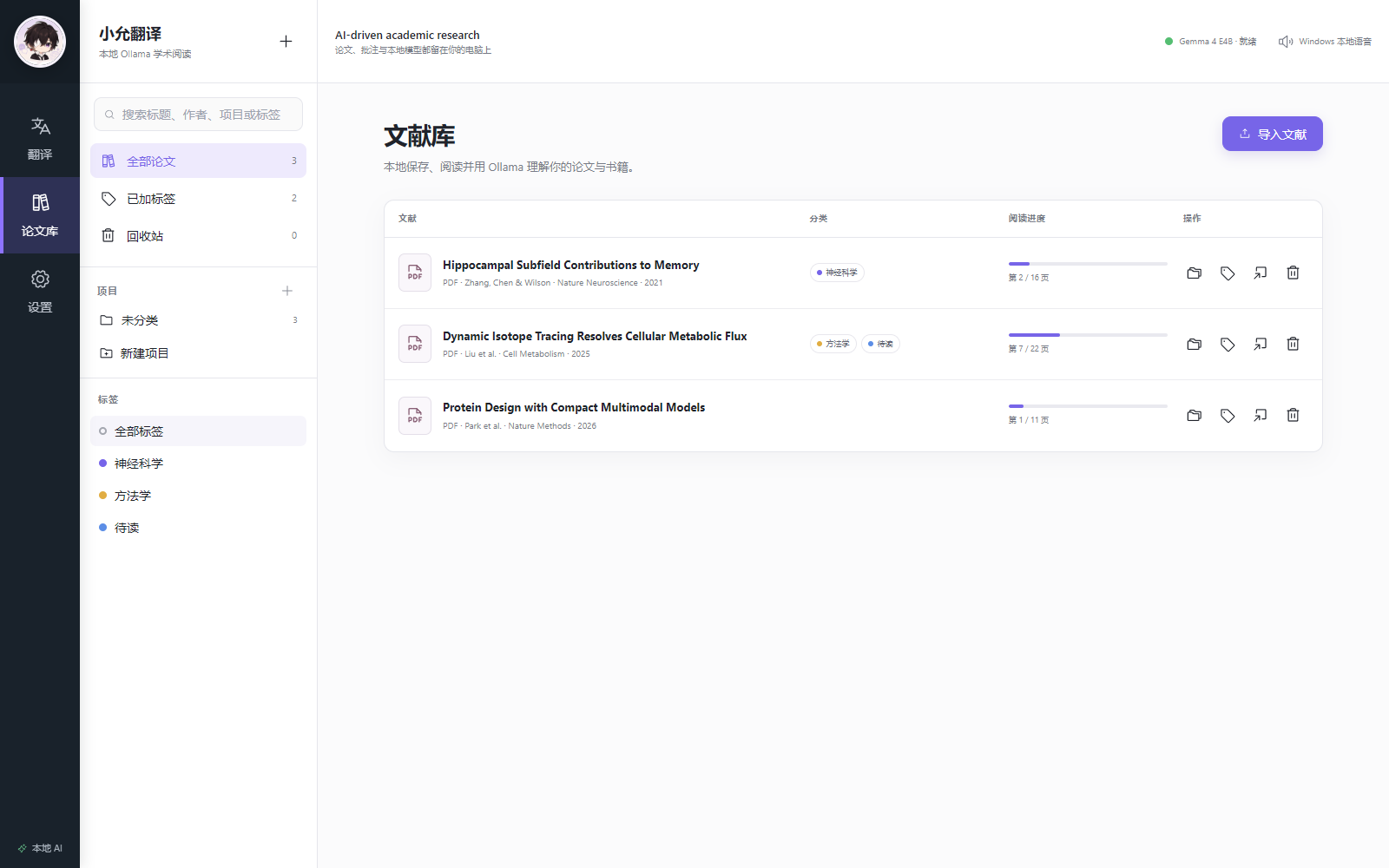Click 方法学 tag chip on Dynamic Isotope row
The image size is (1389, 868).
(833, 344)
